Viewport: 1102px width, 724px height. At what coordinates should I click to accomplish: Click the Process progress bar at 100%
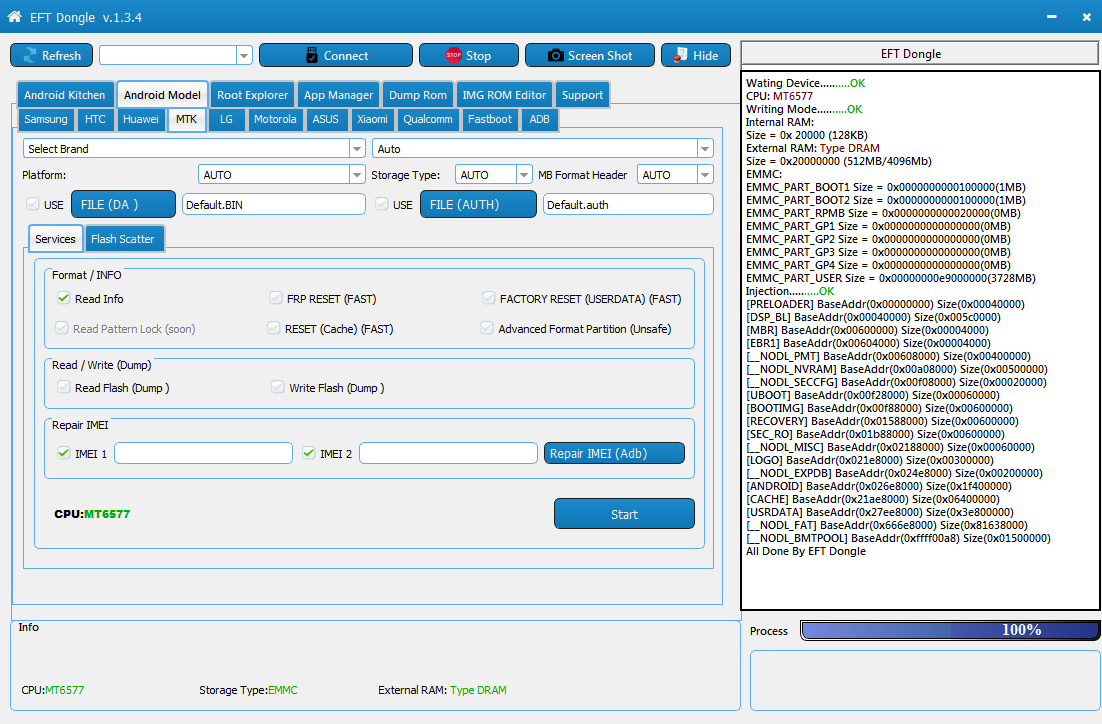click(950, 630)
